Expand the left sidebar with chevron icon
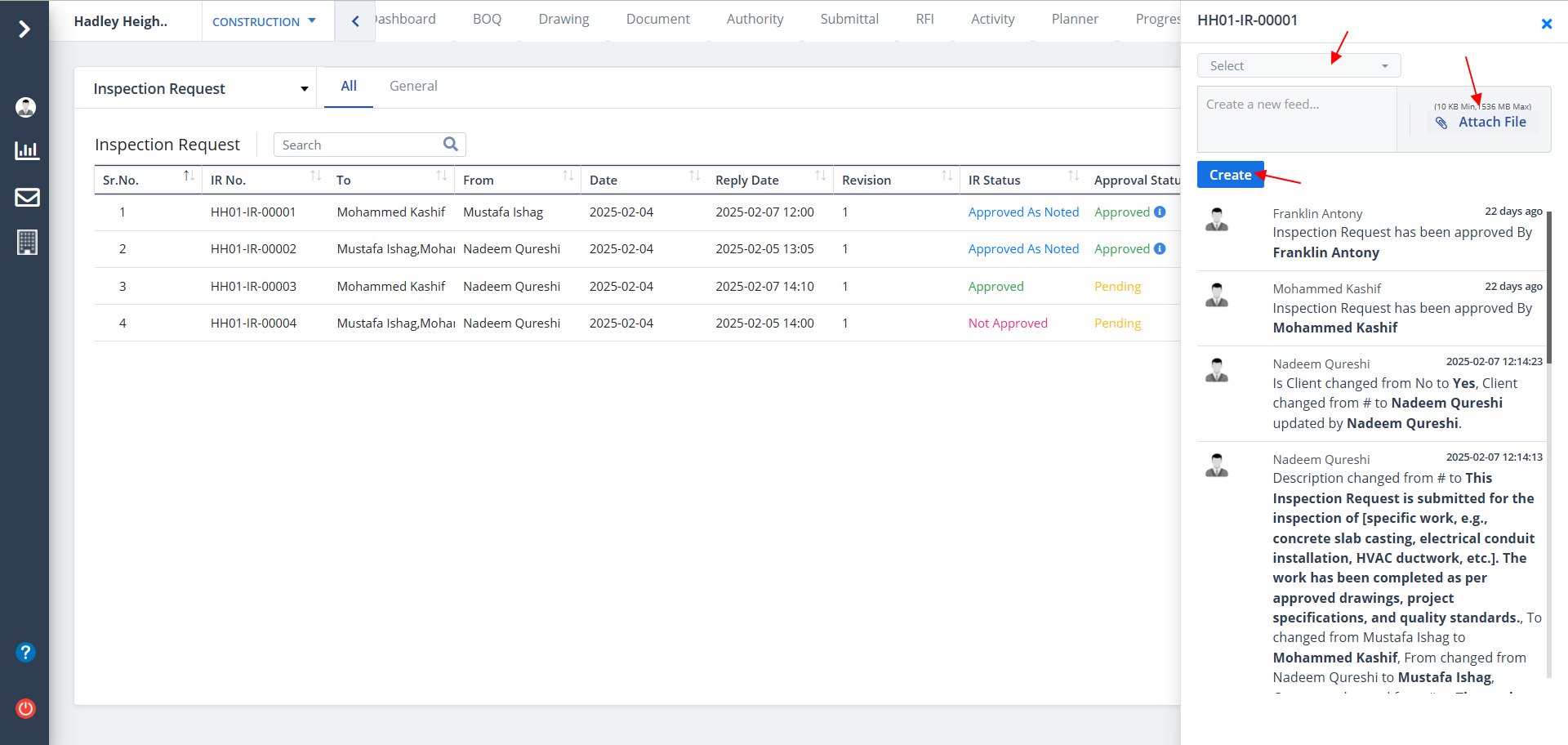 [24, 29]
